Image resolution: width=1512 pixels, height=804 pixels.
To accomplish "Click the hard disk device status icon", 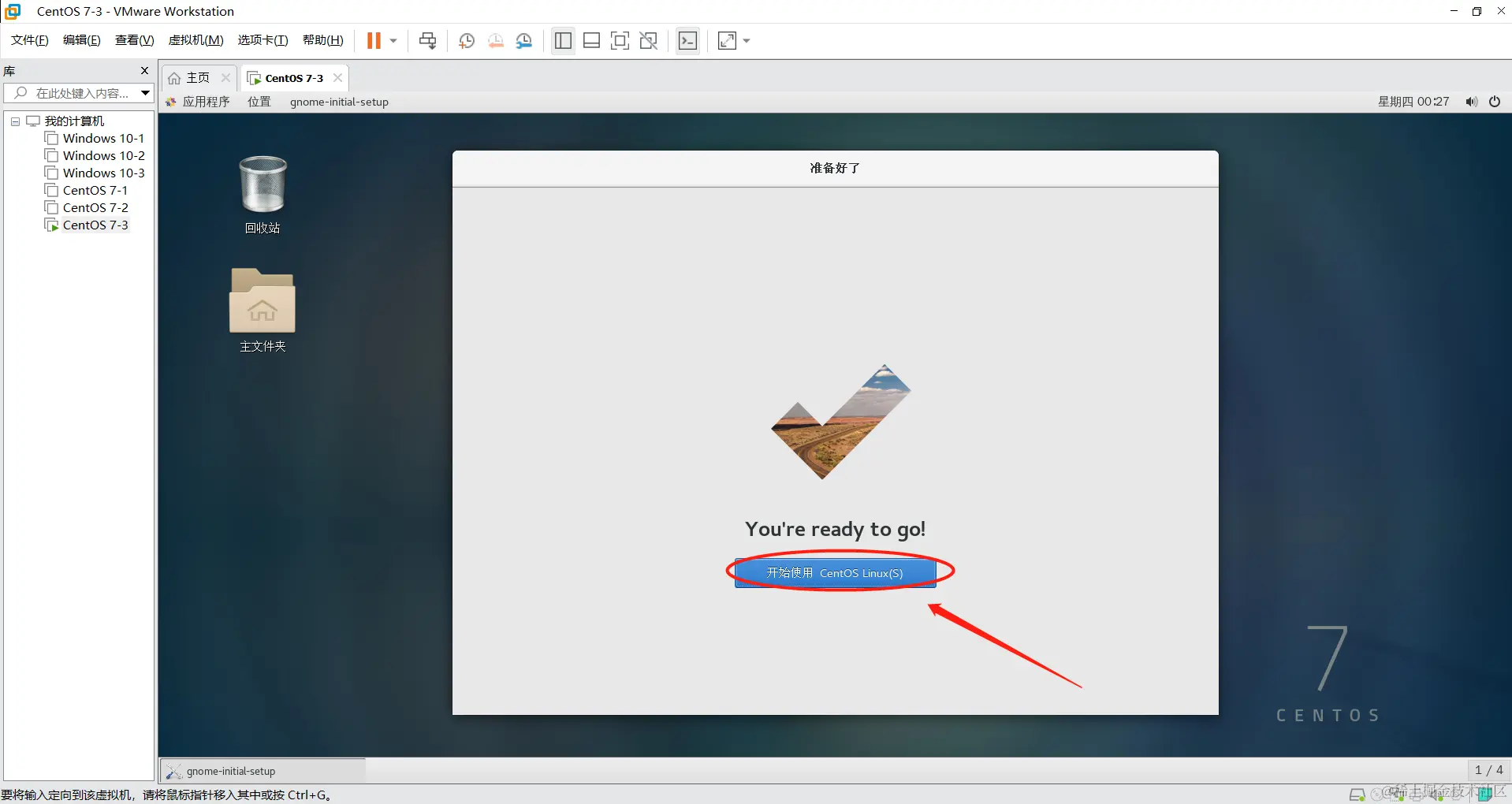I will [1357, 795].
